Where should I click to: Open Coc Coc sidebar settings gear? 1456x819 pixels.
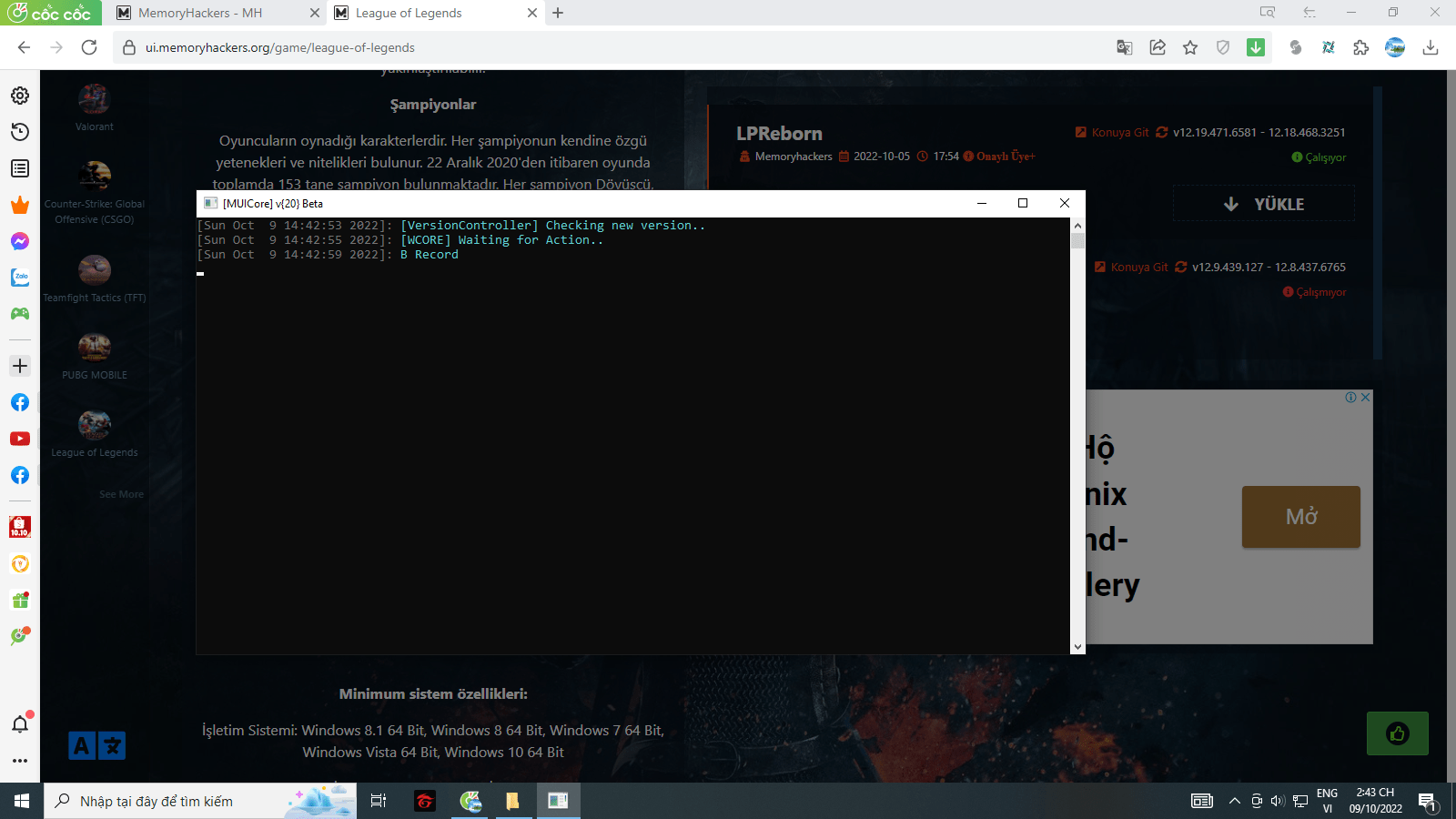[x=20, y=96]
